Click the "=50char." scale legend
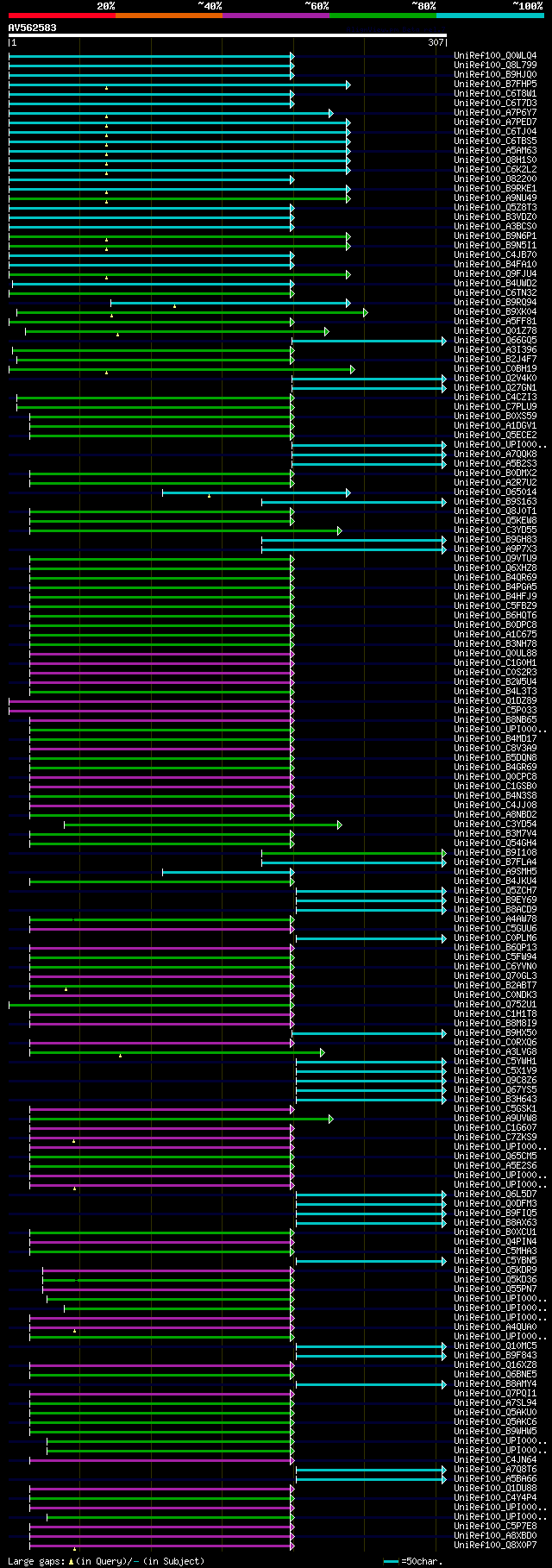Screen dimensions: 552x1568 coord(414,1561)
